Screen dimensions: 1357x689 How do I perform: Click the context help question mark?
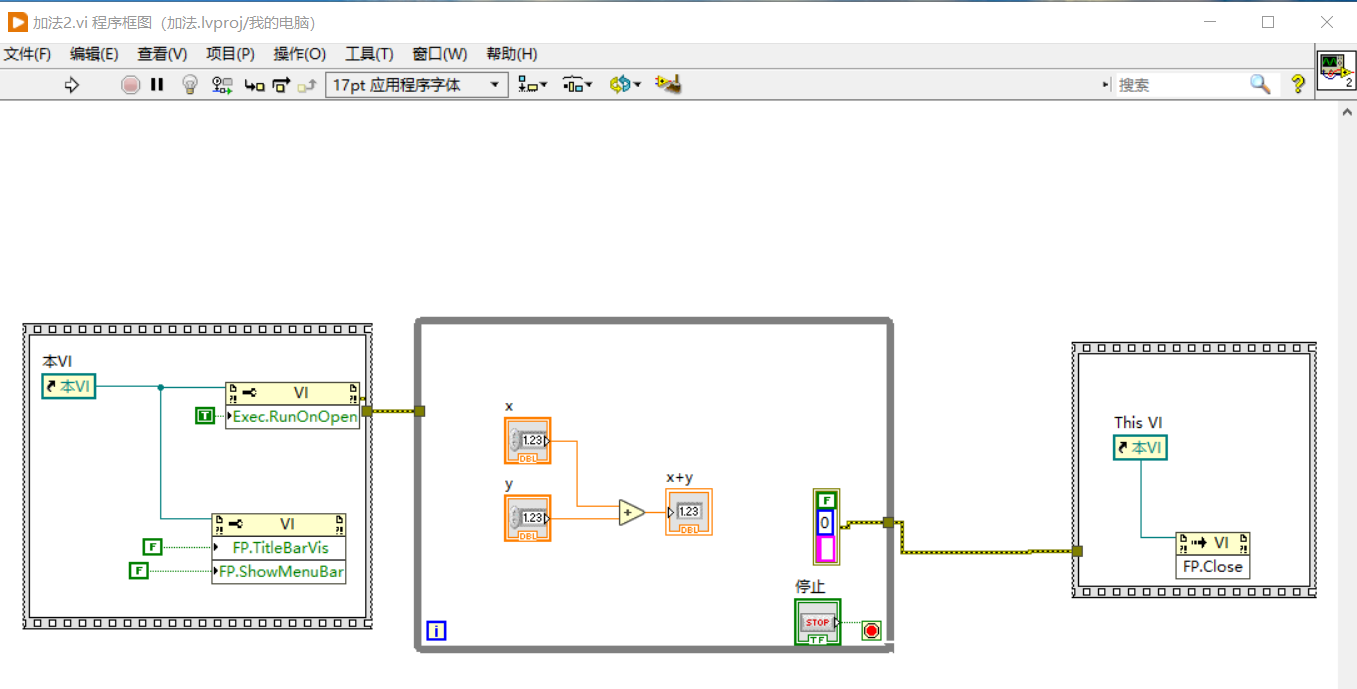[x=1298, y=85]
